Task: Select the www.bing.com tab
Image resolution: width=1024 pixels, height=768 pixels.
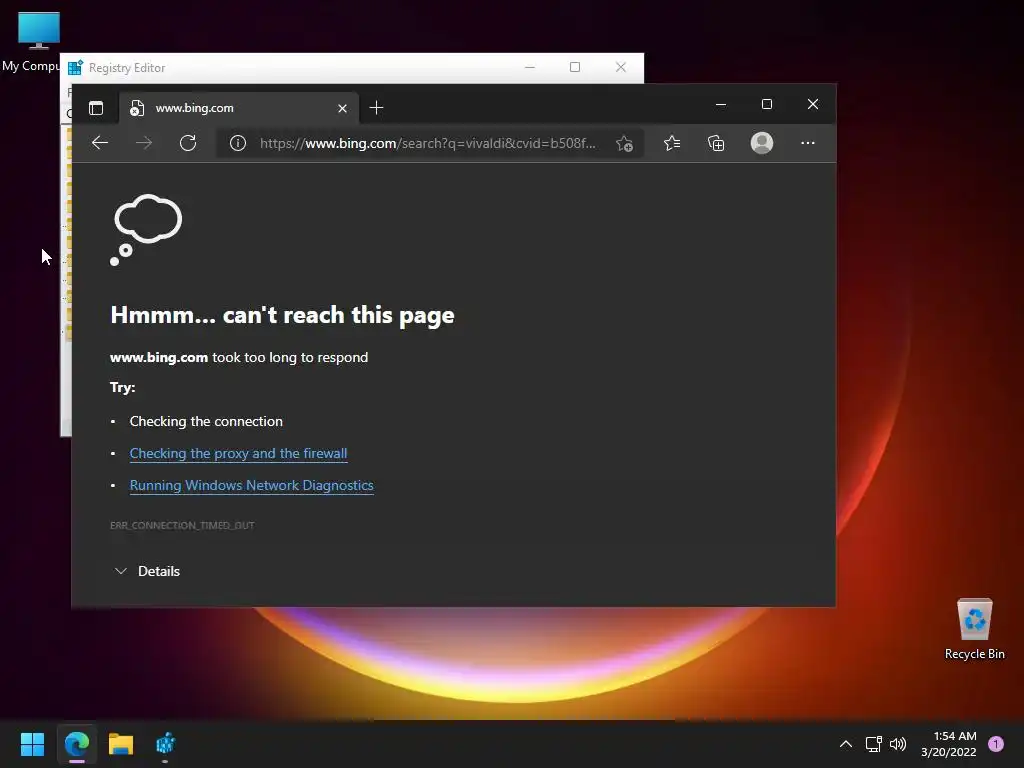Action: (x=238, y=108)
